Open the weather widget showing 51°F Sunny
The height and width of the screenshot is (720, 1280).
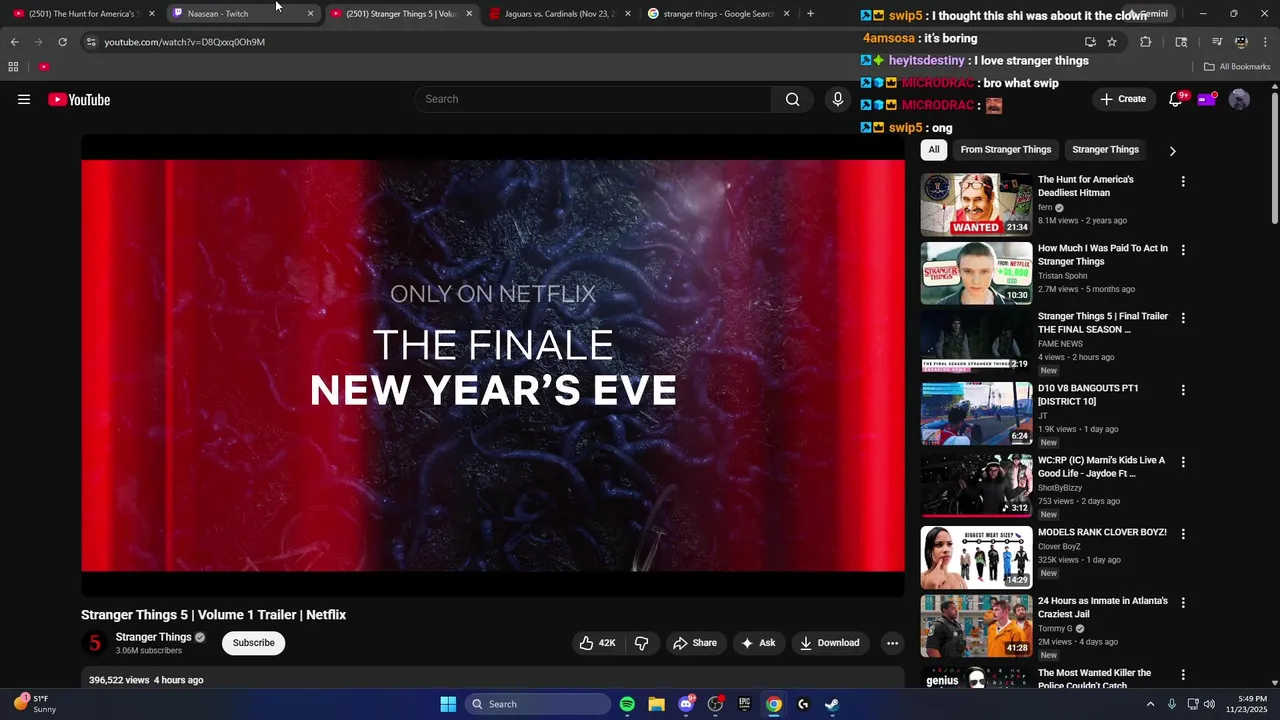tap(34, 704)
